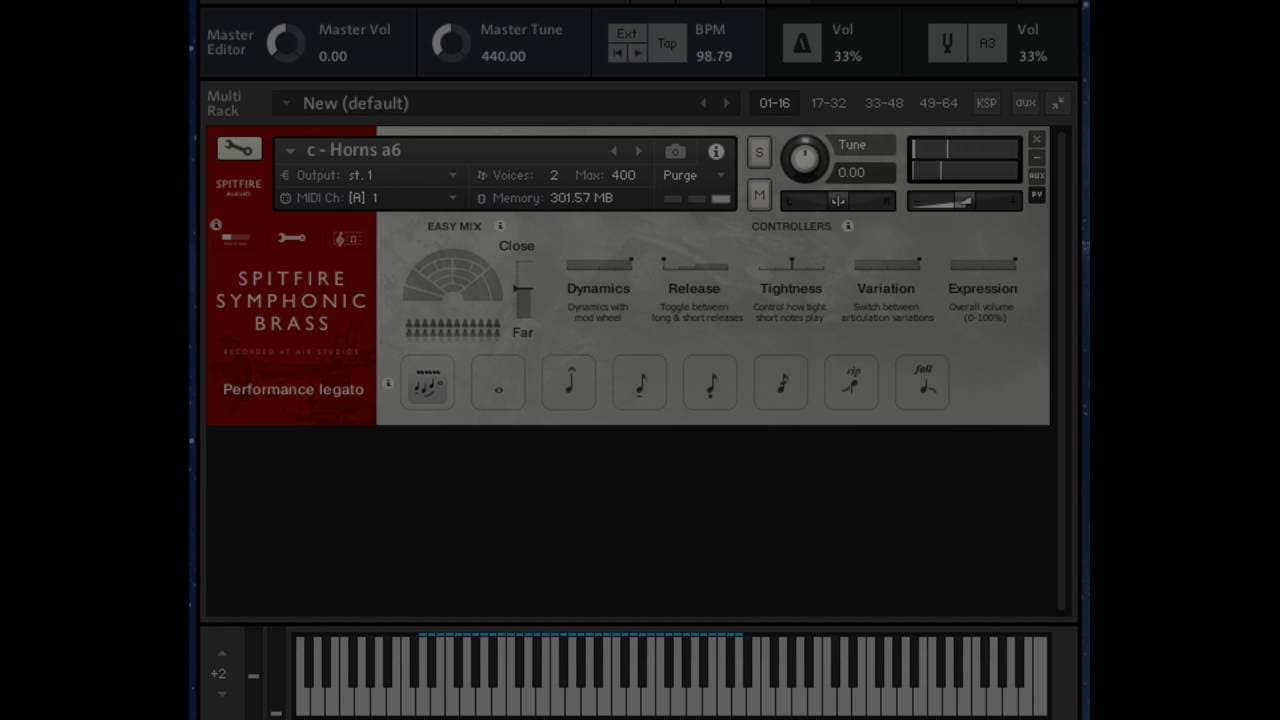The image size is (1280, 720).
Task: Click info icon beside articulation row
Action: tap(389, 383)
